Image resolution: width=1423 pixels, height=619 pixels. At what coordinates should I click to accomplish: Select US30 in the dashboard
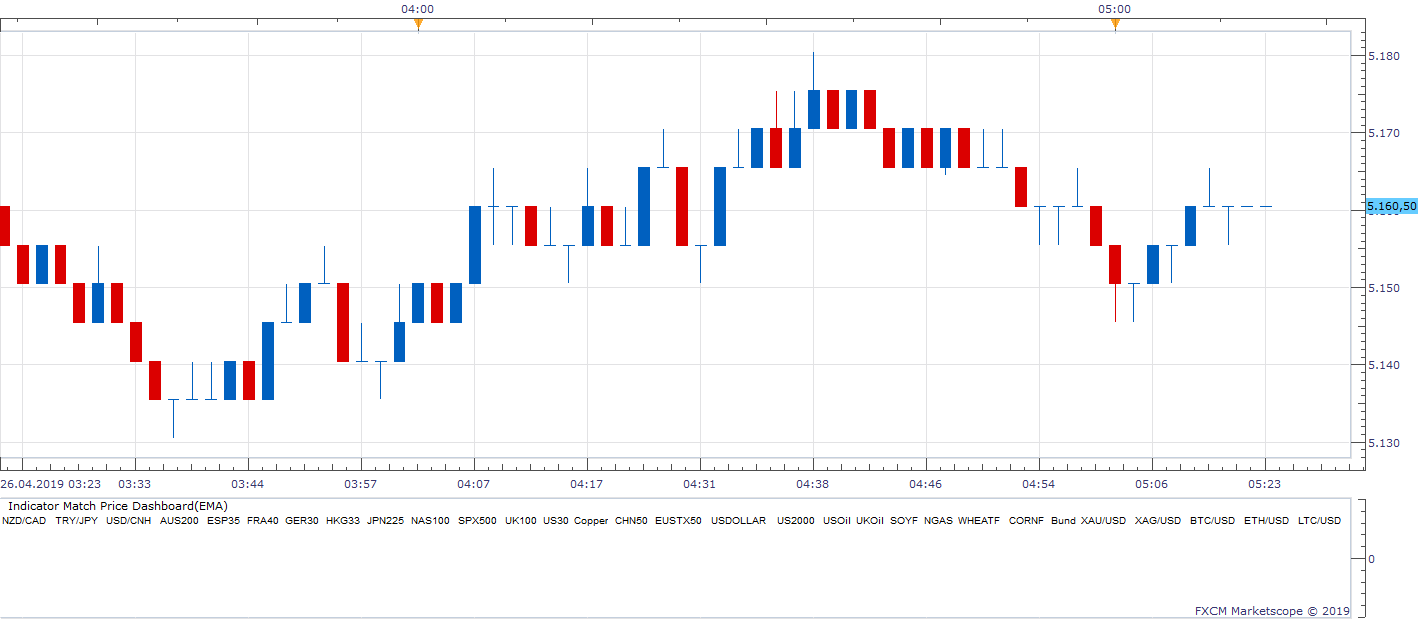(556, 521)
